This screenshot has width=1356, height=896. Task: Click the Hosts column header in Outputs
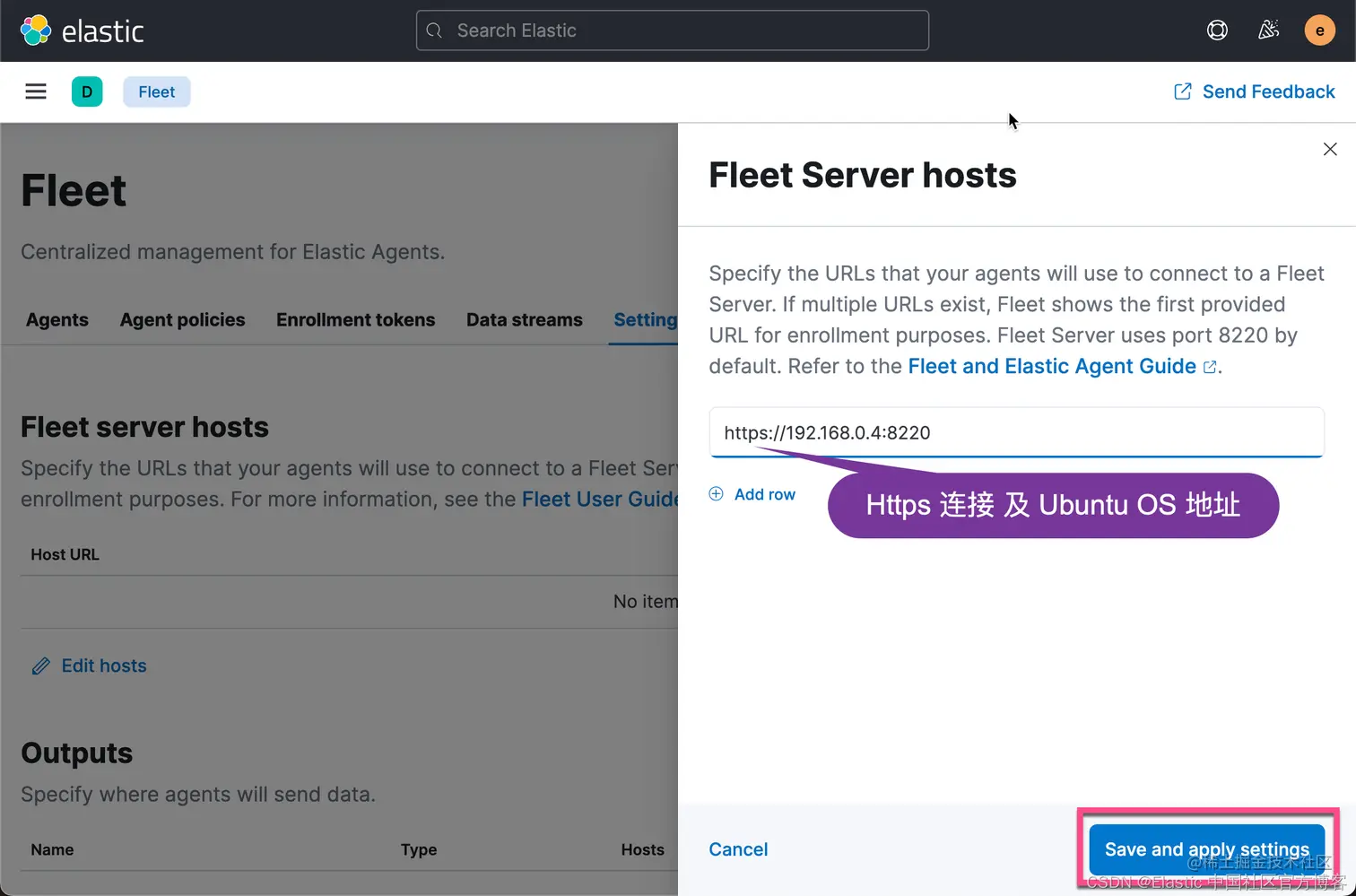643,849
